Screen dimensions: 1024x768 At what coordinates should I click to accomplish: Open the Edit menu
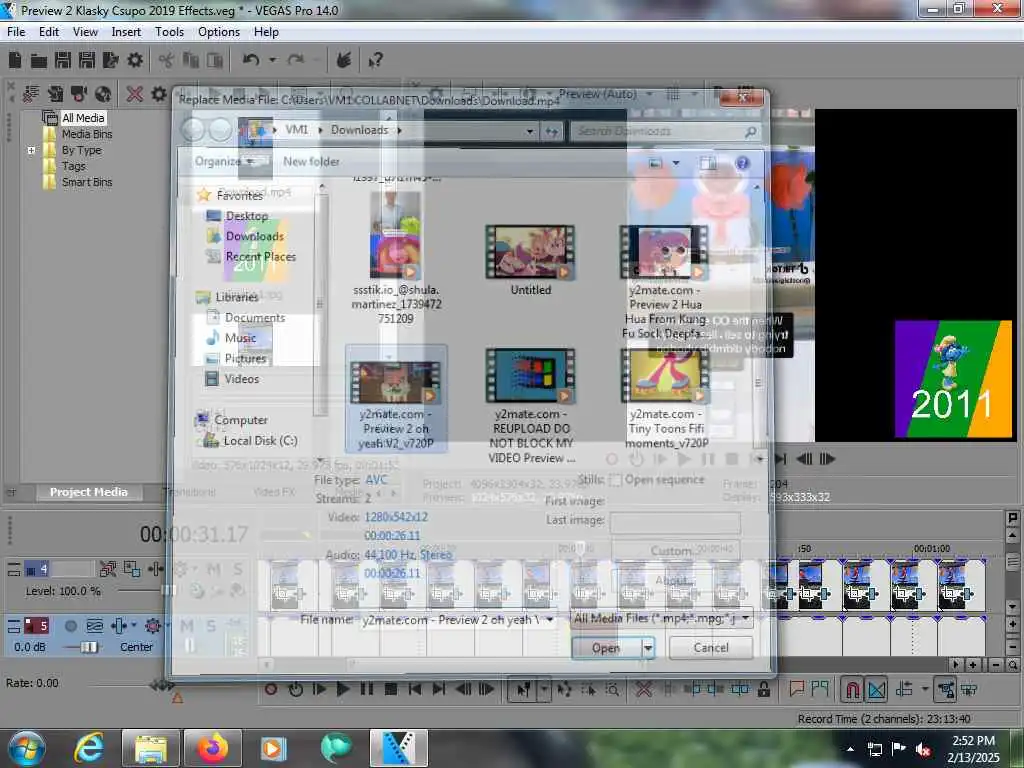click(x=48, y=32)
